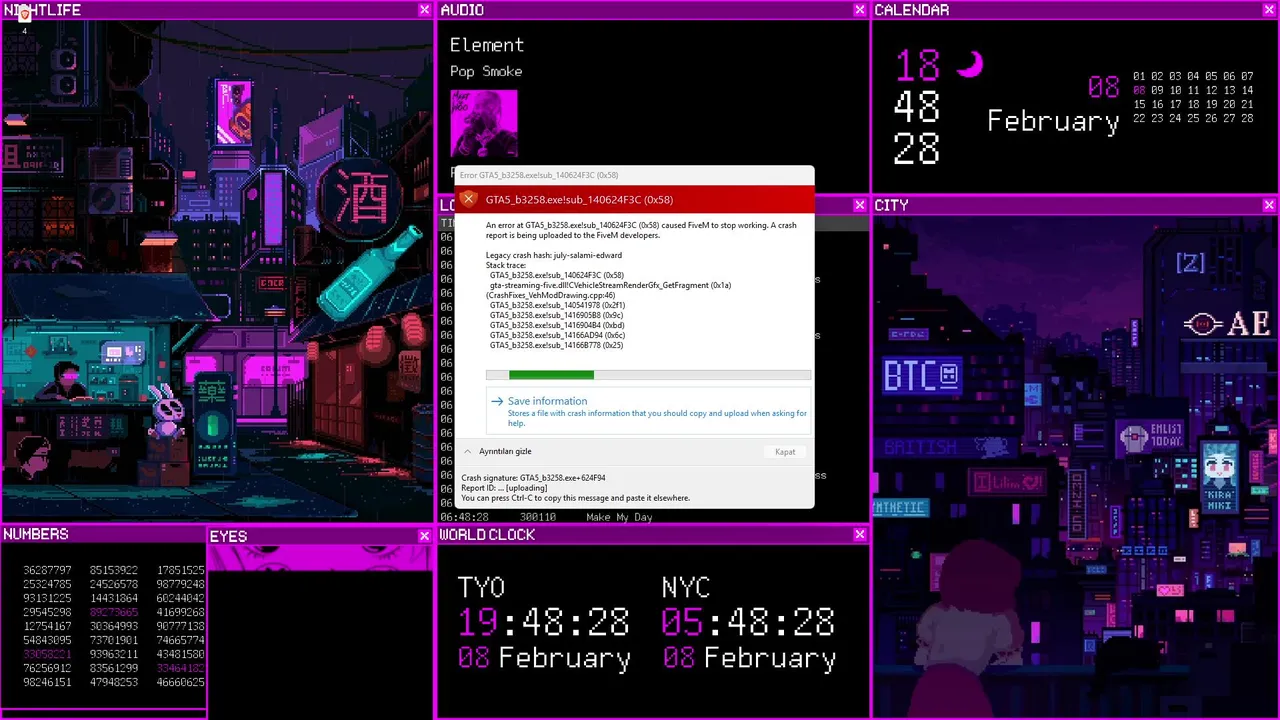Click stack line sub_140541978 (0x2f1)
The image size is (1280, 720).
557,305
